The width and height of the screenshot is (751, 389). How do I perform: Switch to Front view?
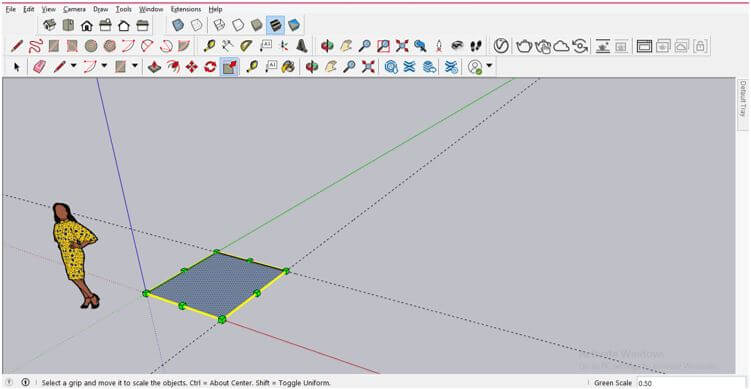[x=87, y=25]
